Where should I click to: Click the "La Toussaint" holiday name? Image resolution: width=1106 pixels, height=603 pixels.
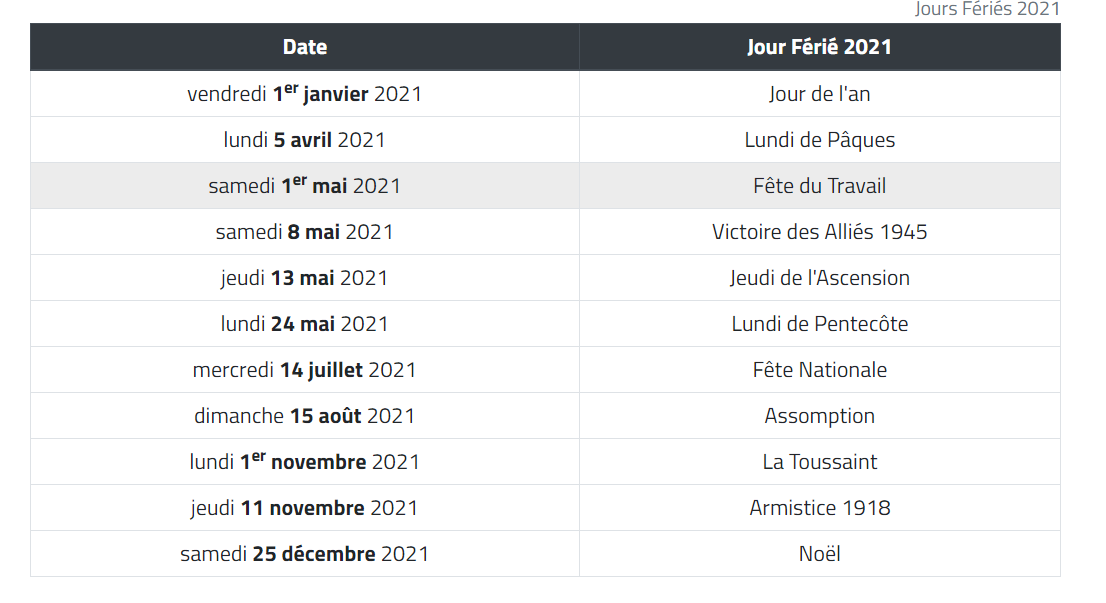tap(819, 462)
